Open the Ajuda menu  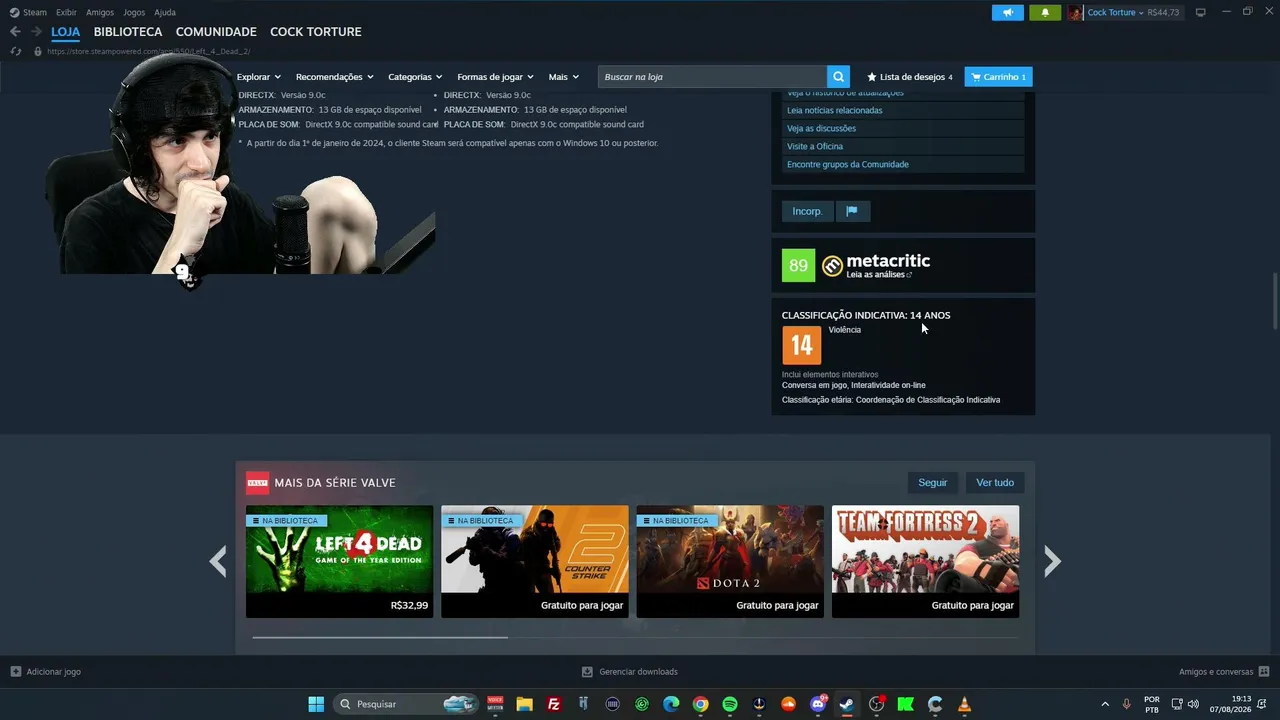(x=165, y=12)
